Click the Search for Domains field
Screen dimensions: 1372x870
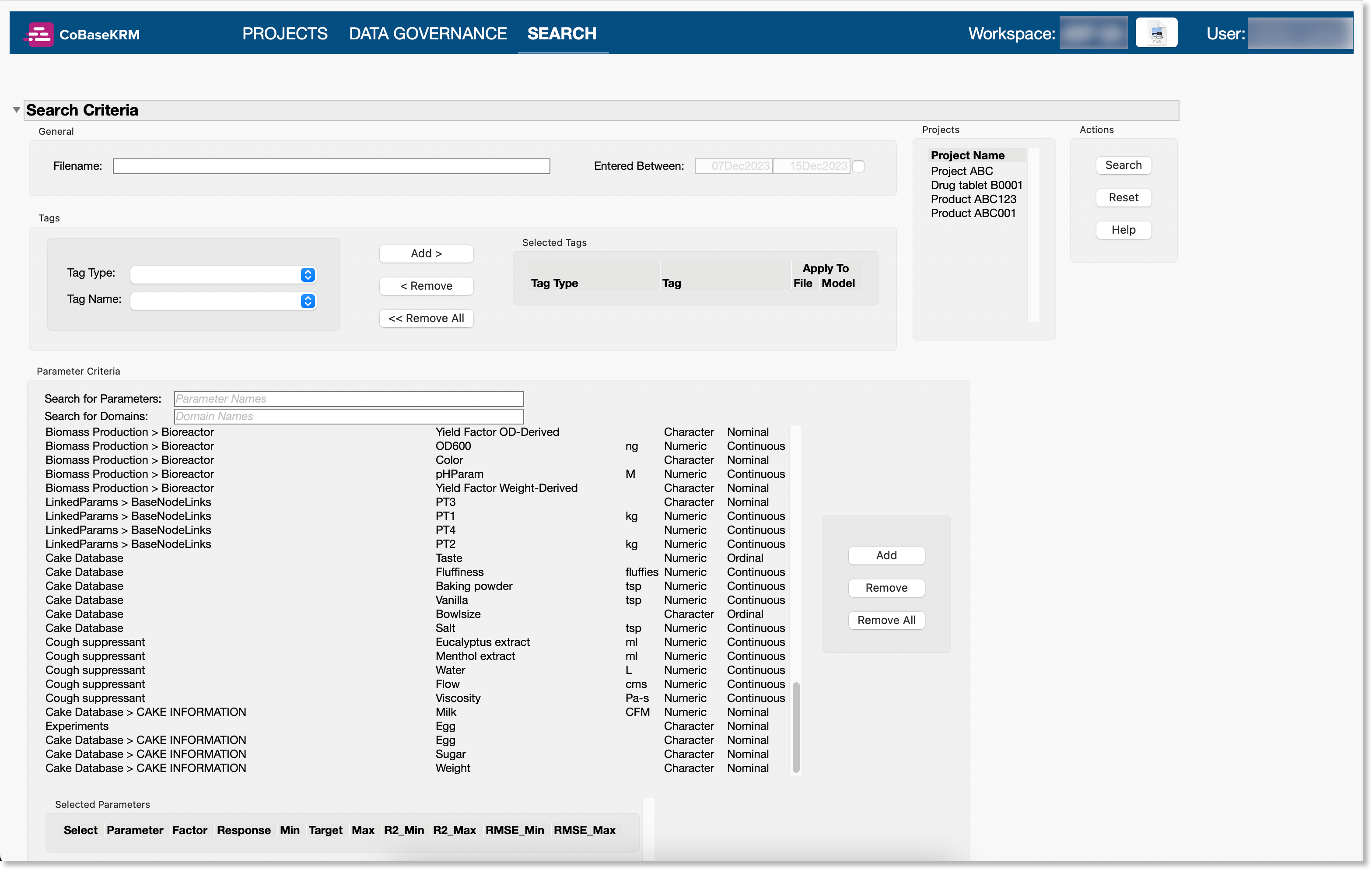349,416
